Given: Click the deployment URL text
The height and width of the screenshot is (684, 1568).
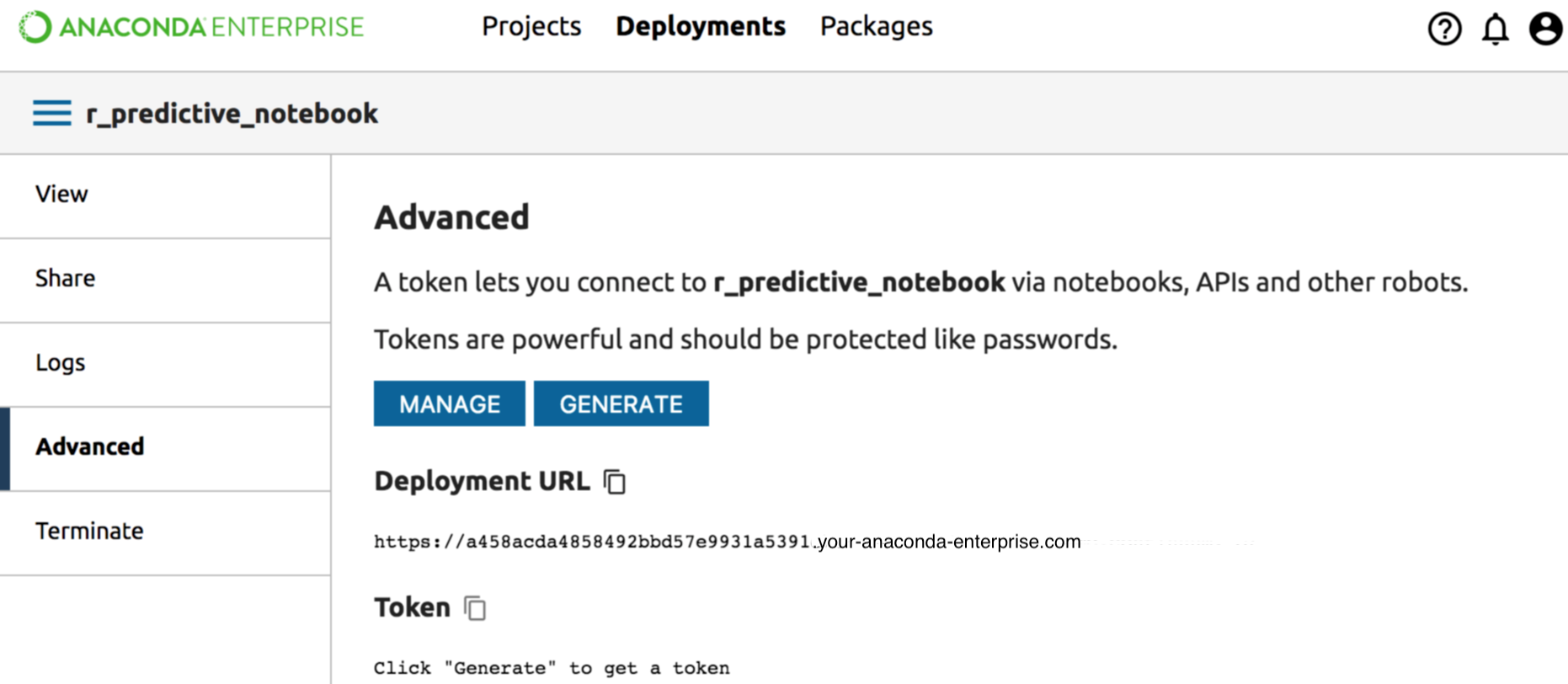Looking at the screenshot, I should tap(727, 542).
